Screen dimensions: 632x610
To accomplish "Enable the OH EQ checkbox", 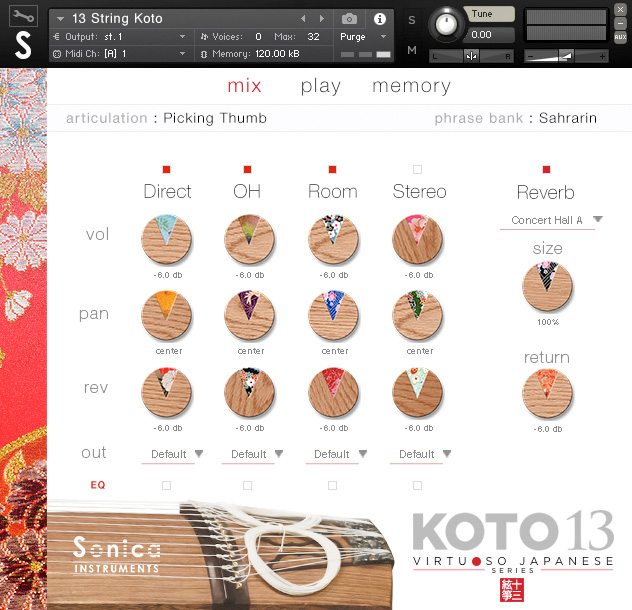I will tap(247, 485).
